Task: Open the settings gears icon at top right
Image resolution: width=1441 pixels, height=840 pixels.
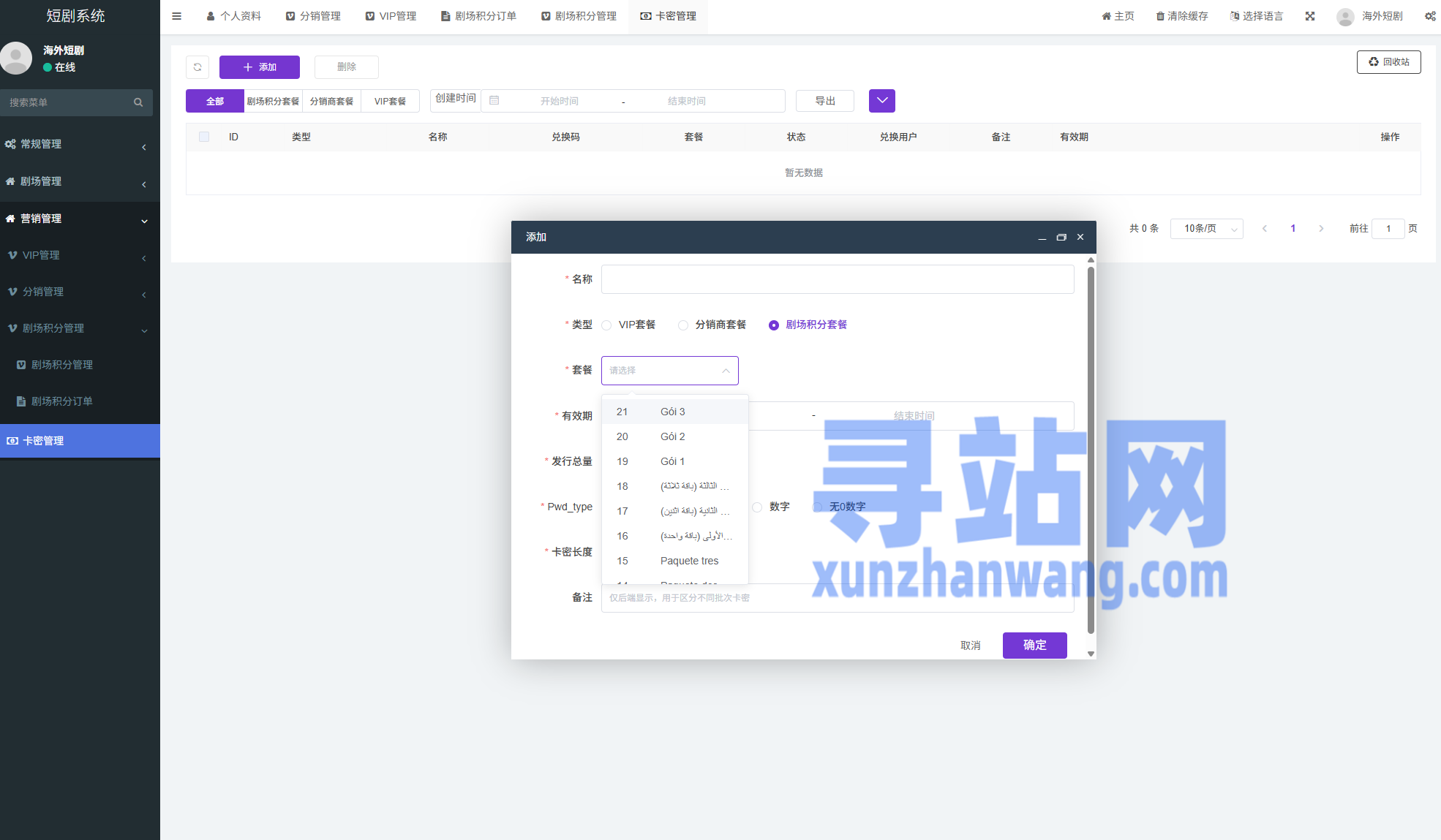Action: point(1430,16)
